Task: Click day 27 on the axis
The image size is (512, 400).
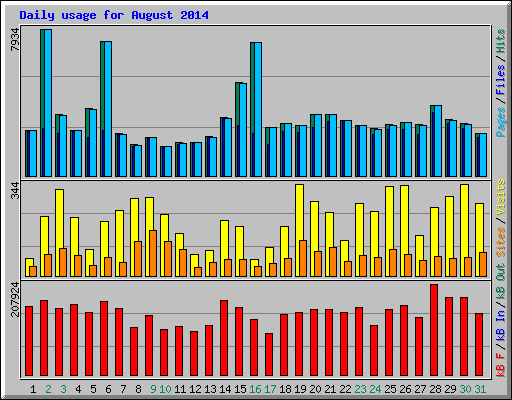Action: click(x=420, y=389)
